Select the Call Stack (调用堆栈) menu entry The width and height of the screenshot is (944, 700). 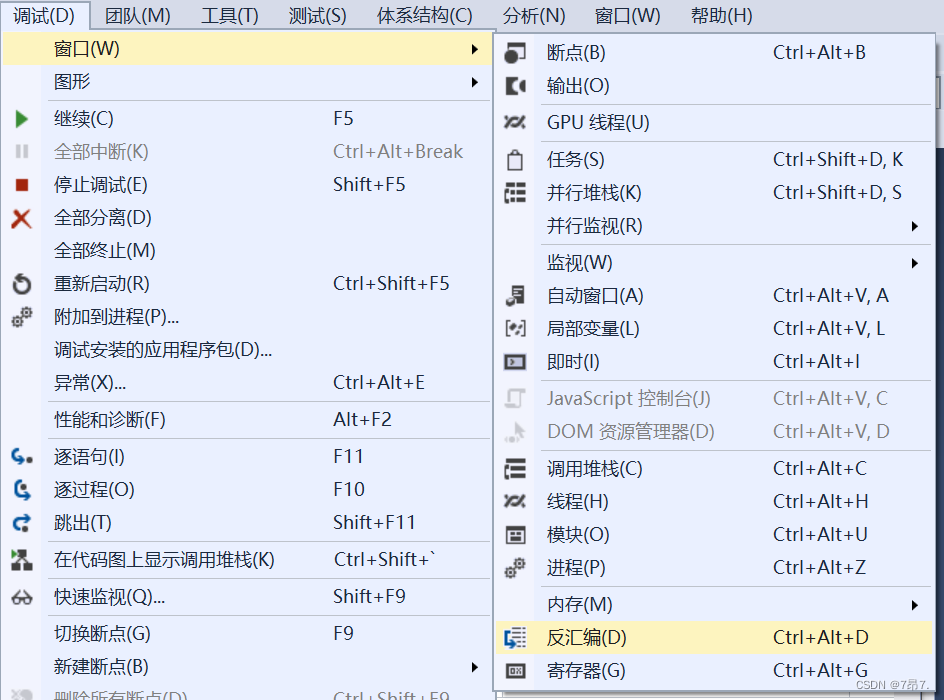click(x=594, y=469)
